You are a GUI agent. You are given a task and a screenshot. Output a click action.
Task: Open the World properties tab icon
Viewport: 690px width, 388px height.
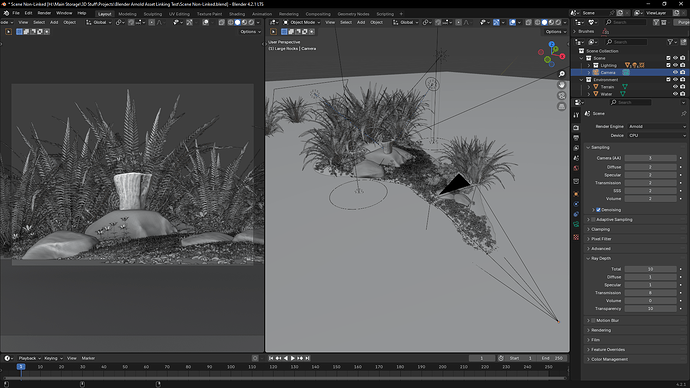(576, 168)
